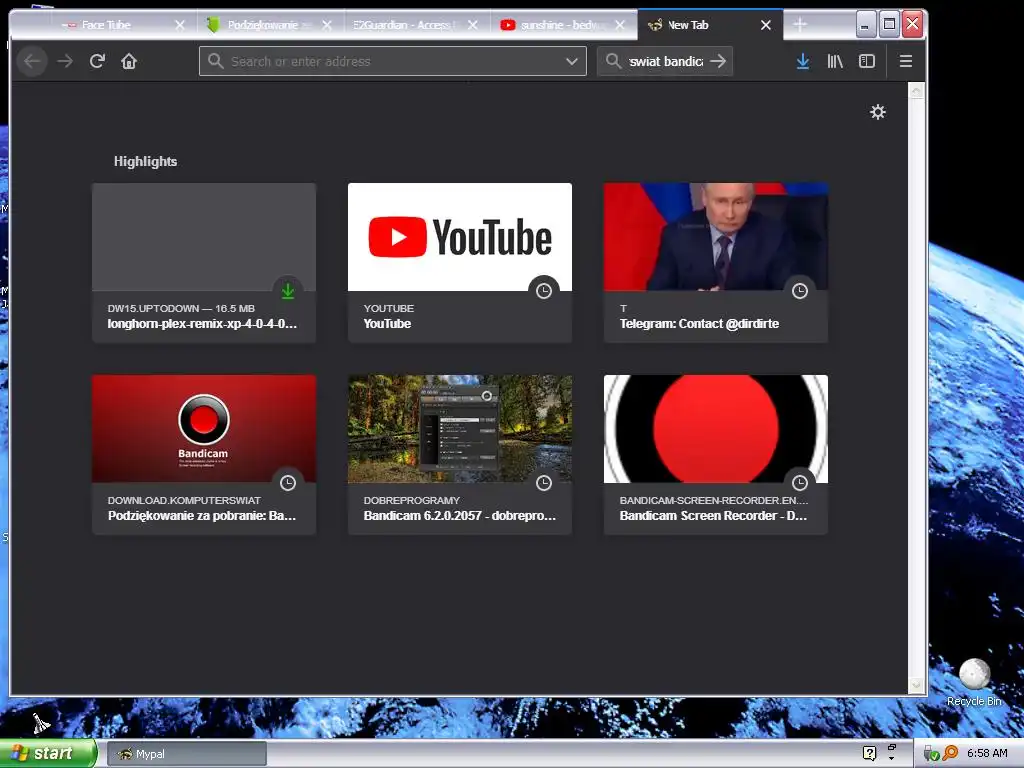Image resolution: width=1024 pixels, height=768 pixels.
Task: Click the scrollbar down arrow
Action: [x=916, y=685]
